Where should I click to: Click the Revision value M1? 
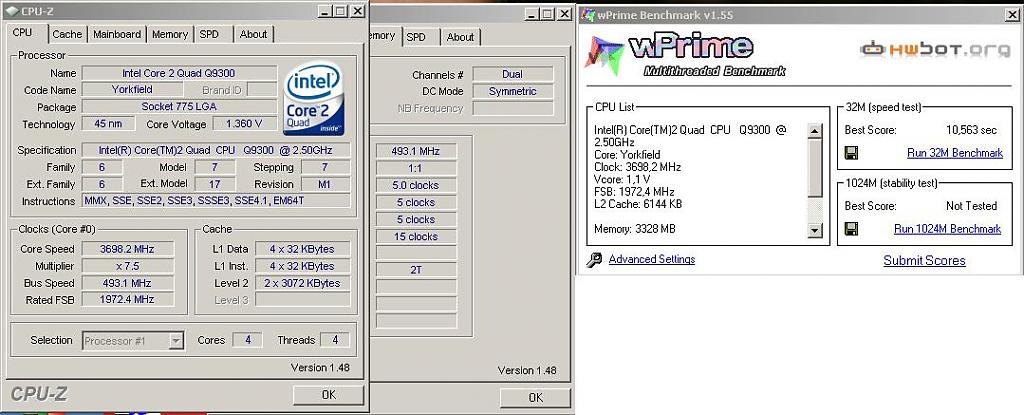[x=325, y=184]
